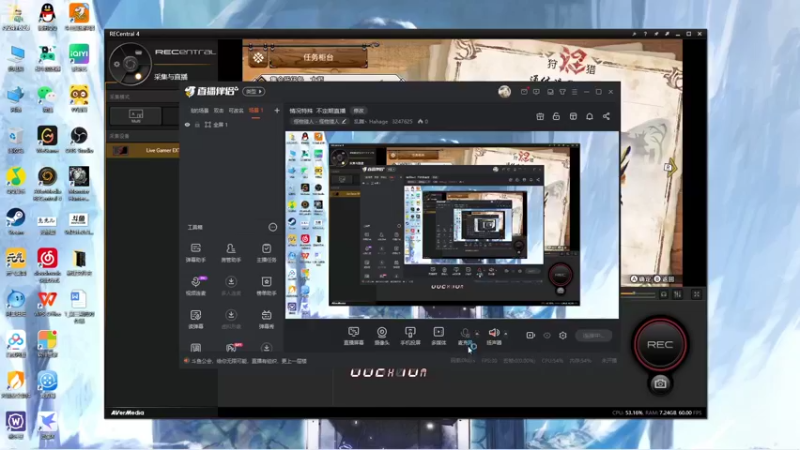Select the third scene tab

(236, 110)
